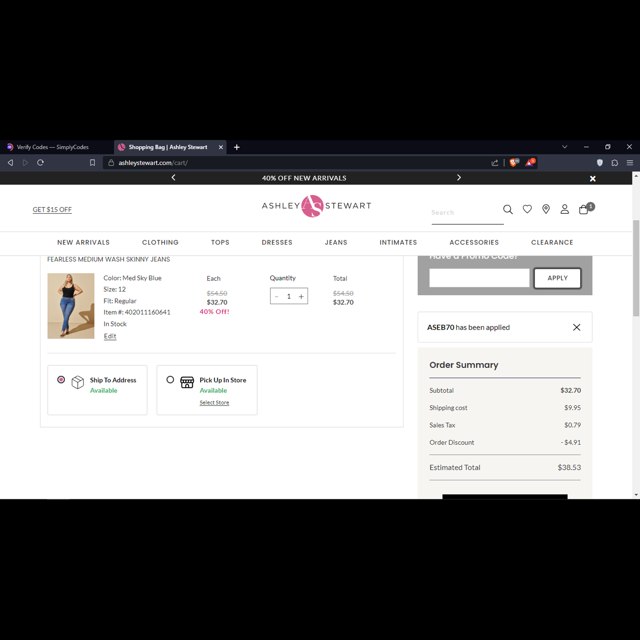640x640 pixels.
Task: Click the page vertical scrollbar
Action: pyautogui.click(x=636, y=268)
